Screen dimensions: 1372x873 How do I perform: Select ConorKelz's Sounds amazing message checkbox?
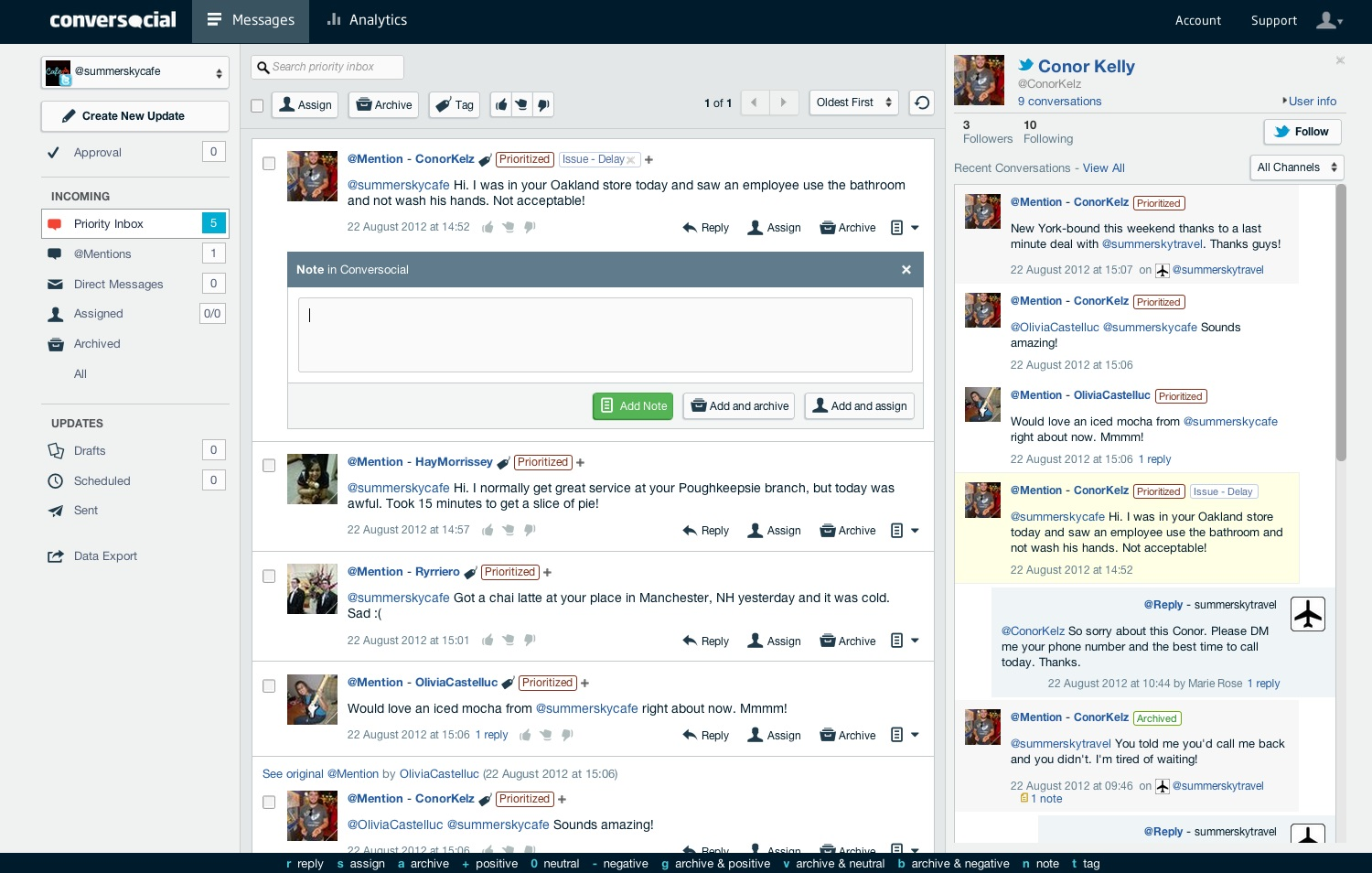pyautogui.click(x=269, y=803)
